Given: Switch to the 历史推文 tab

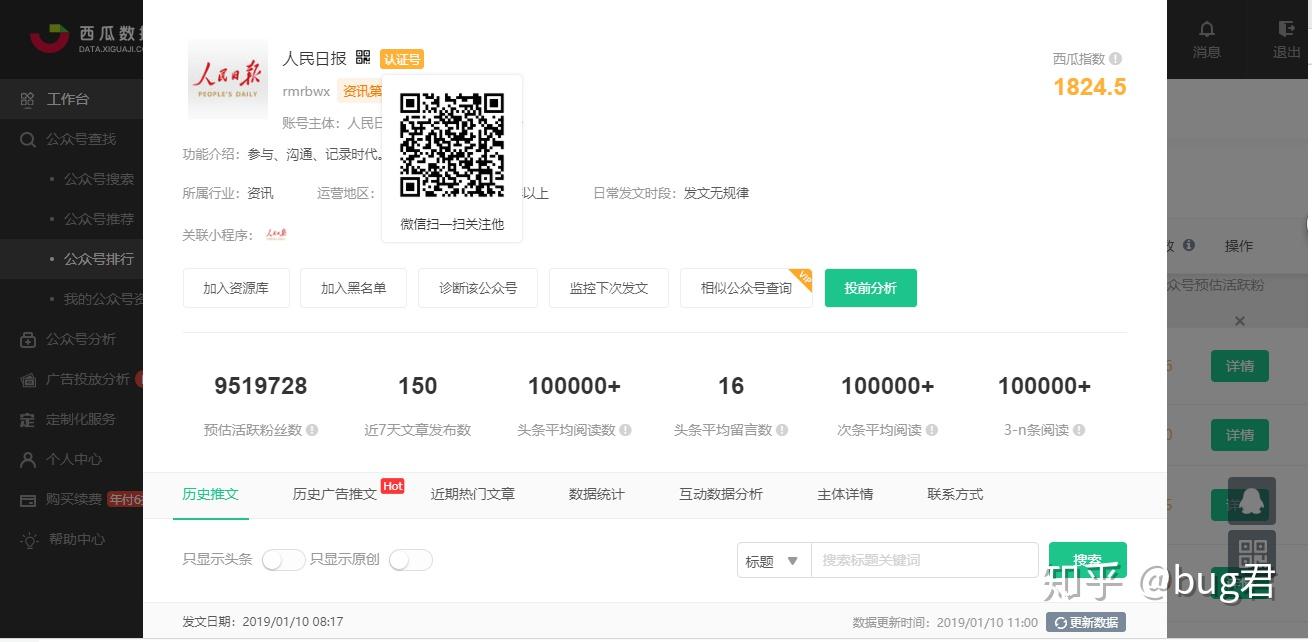Looking at the screenshot, I should [x=210, y=494].
